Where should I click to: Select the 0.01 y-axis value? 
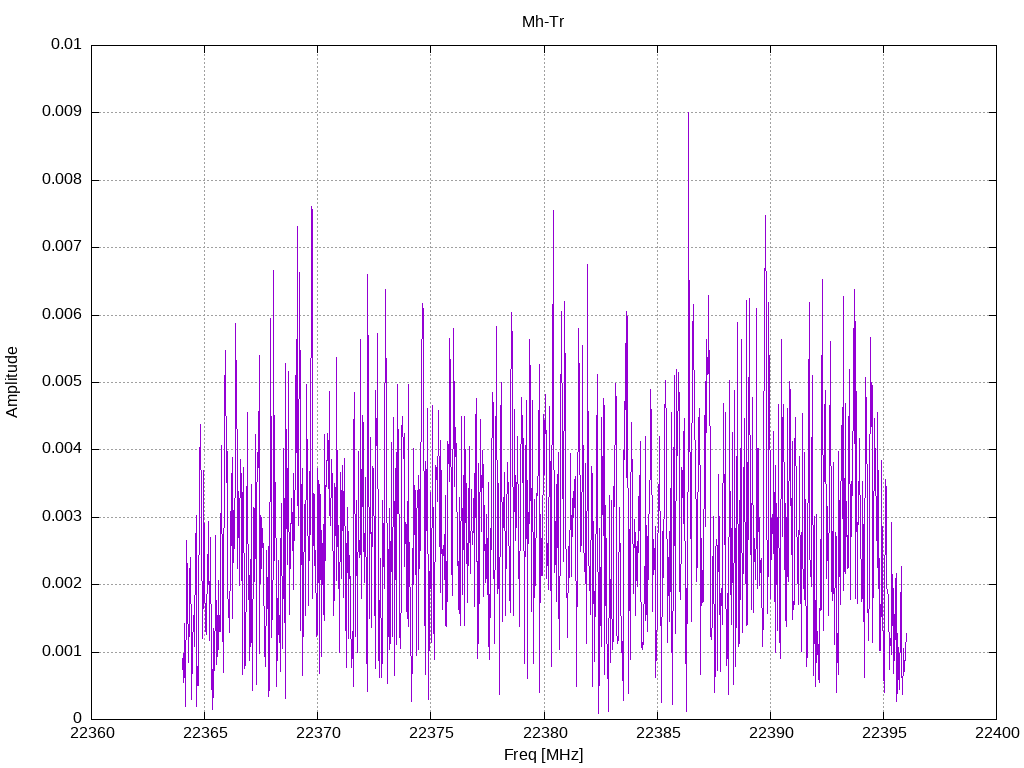[x=67, y=44]
